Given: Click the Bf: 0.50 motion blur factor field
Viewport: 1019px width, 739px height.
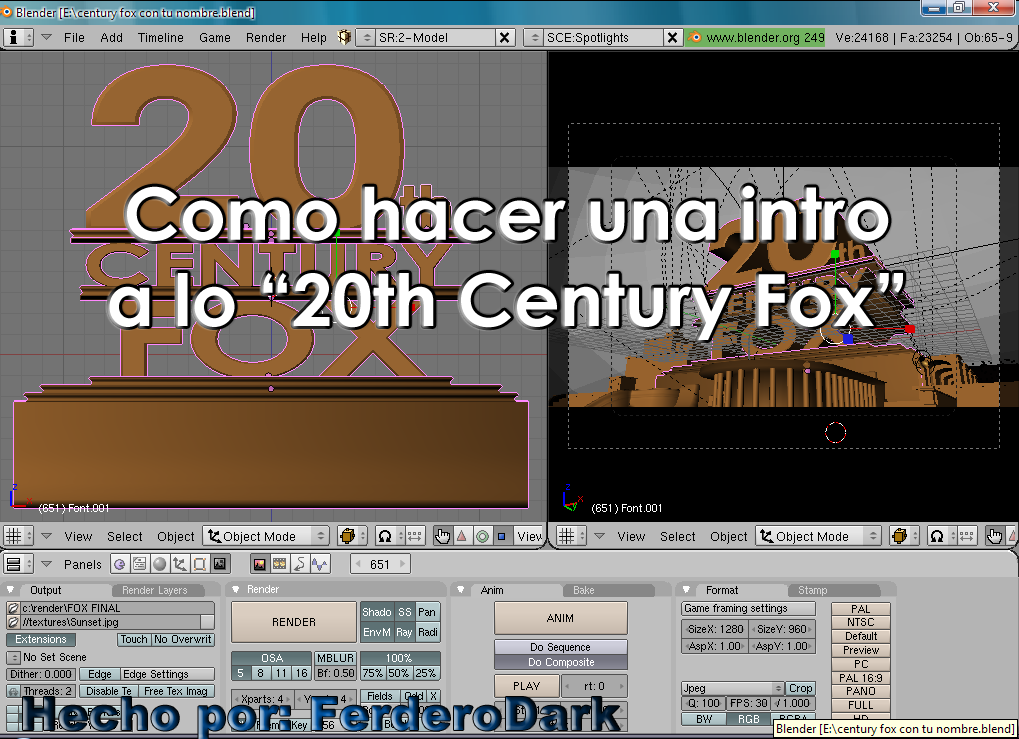Looking at the screenshot, I should 335,673.
